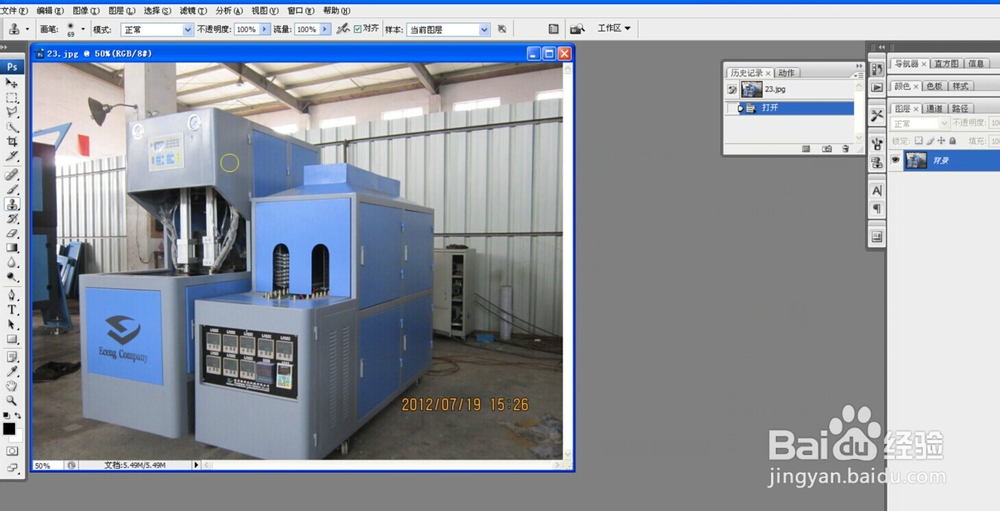Open the tool preset picker dropdown

[x=27, y=29]
